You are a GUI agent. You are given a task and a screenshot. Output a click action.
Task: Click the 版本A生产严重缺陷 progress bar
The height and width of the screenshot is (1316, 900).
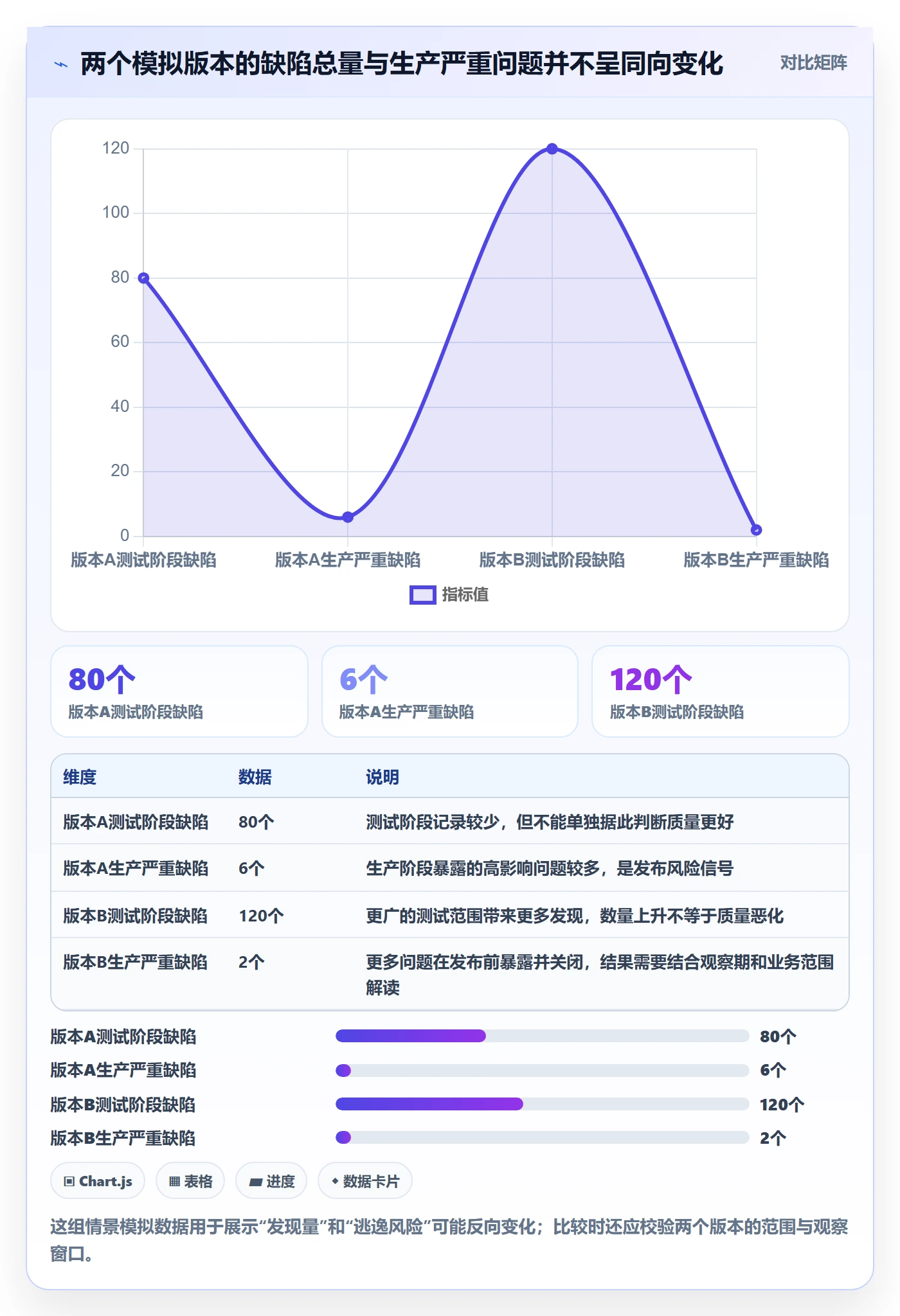coord(543,1071)
